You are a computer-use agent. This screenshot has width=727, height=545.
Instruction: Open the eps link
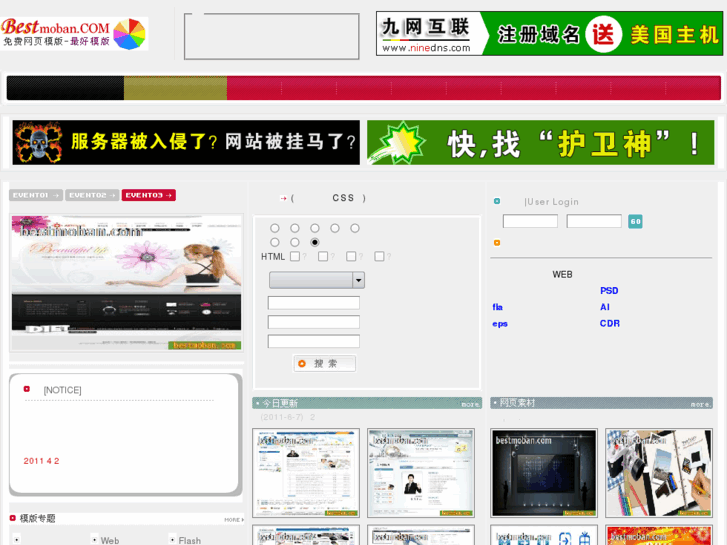tap(500, 324)
